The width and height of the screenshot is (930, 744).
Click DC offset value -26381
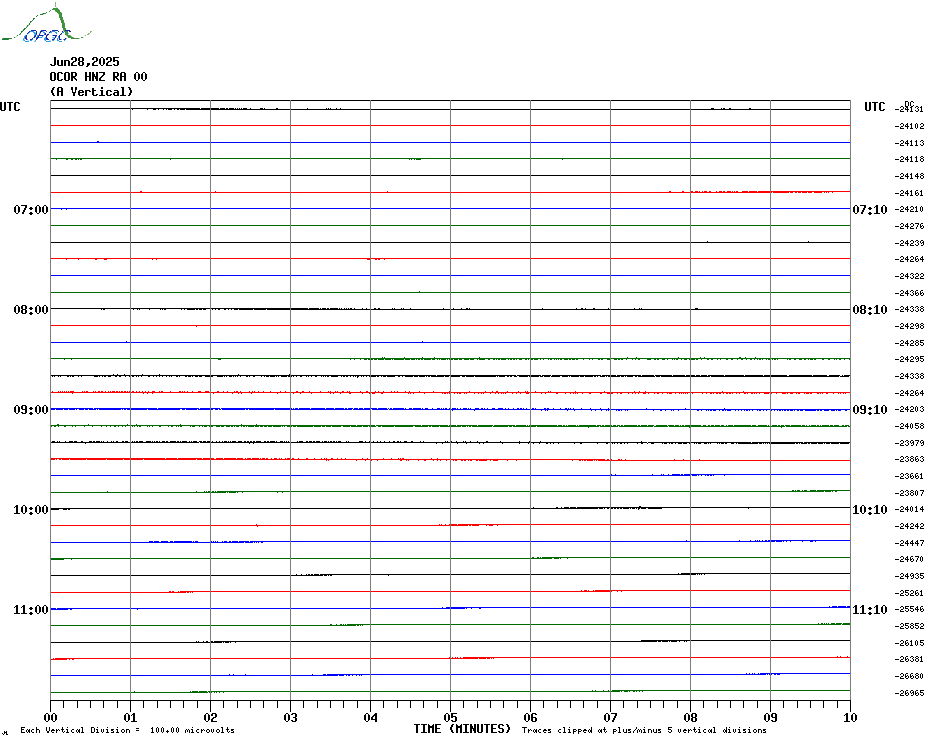point(909,659)
